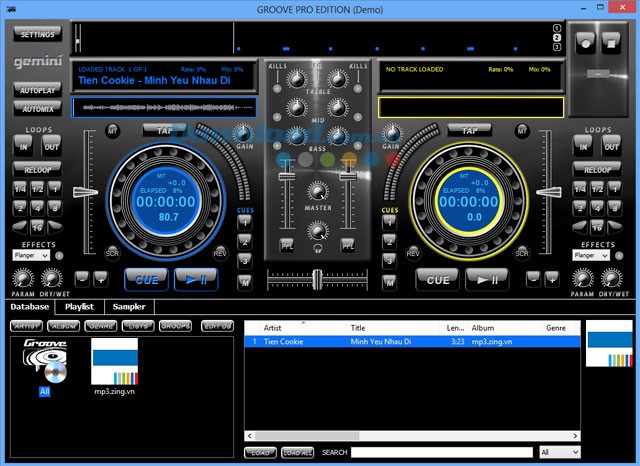The image size is (640, 466).
Task: Click the LOAD ALL button
Action: [x=297, y=452]
